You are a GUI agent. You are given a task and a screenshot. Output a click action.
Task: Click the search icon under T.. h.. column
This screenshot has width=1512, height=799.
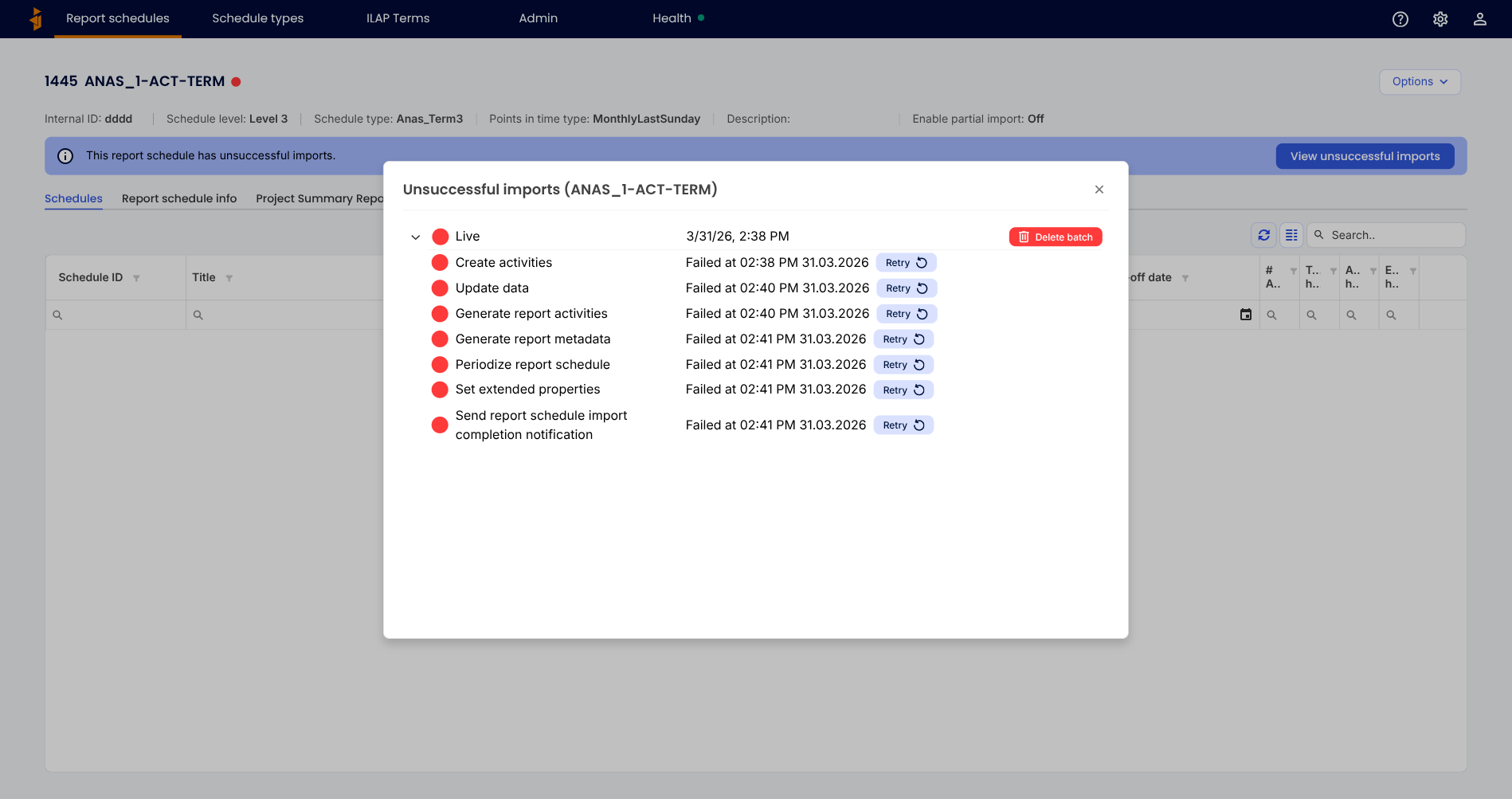[1312, 315]
